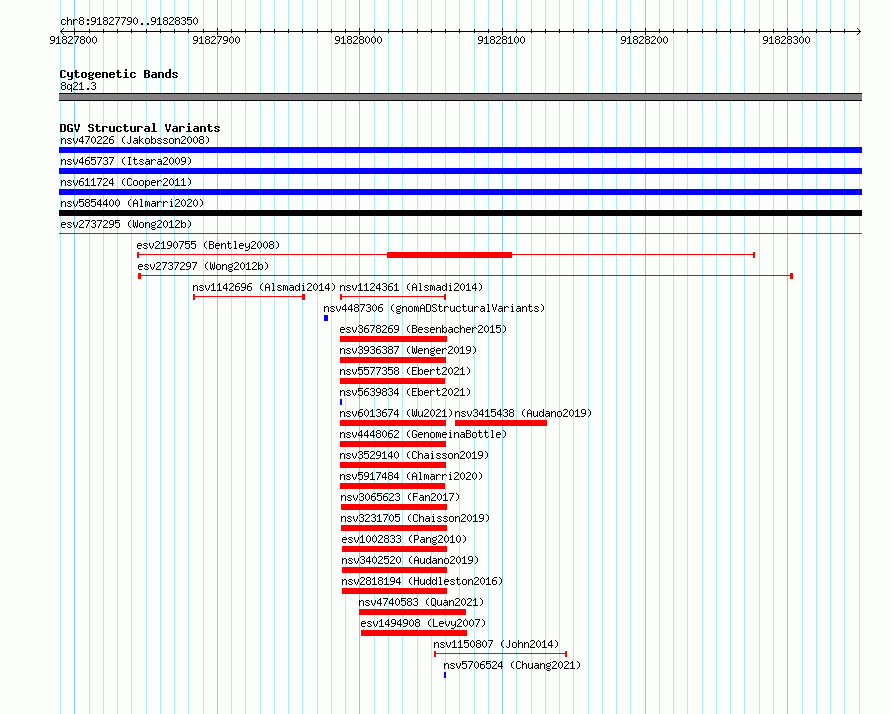The image size is (890, 714).
Task: Open esv2190755 (Bentley2008) variant label
Action: pos(208,245)
